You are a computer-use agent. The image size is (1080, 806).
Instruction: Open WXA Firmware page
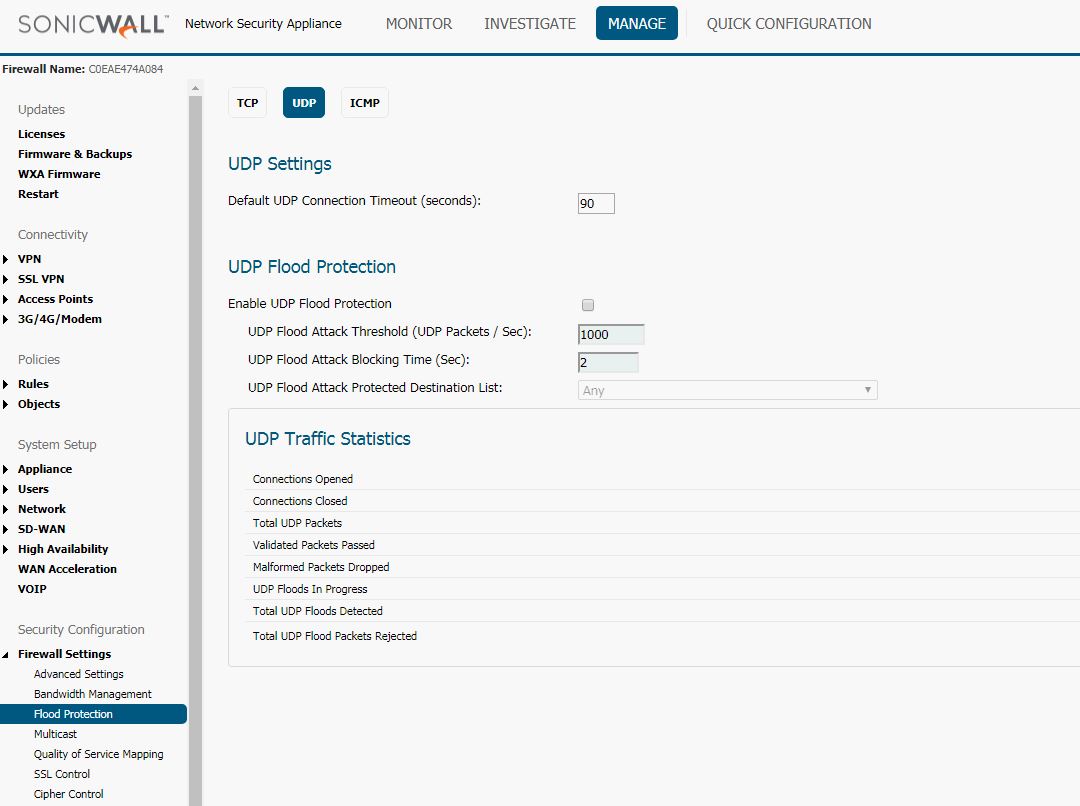(59, 174)
